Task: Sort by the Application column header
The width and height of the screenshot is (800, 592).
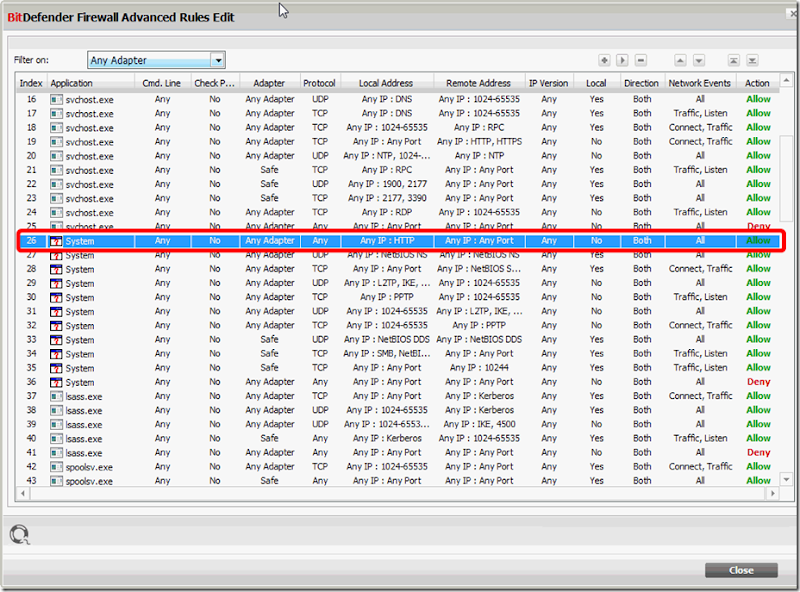Action: 91,83
